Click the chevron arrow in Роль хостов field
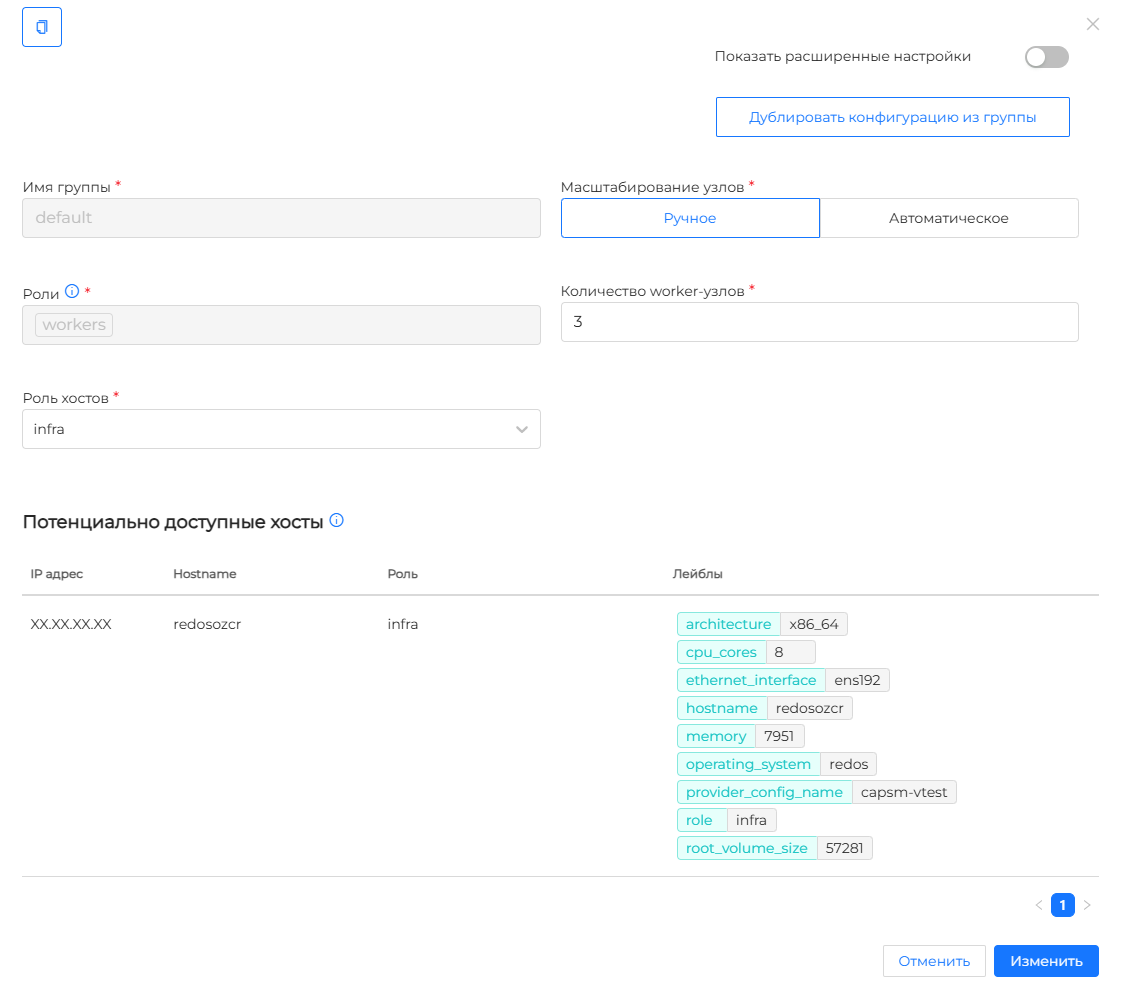 tap(521, 429)
